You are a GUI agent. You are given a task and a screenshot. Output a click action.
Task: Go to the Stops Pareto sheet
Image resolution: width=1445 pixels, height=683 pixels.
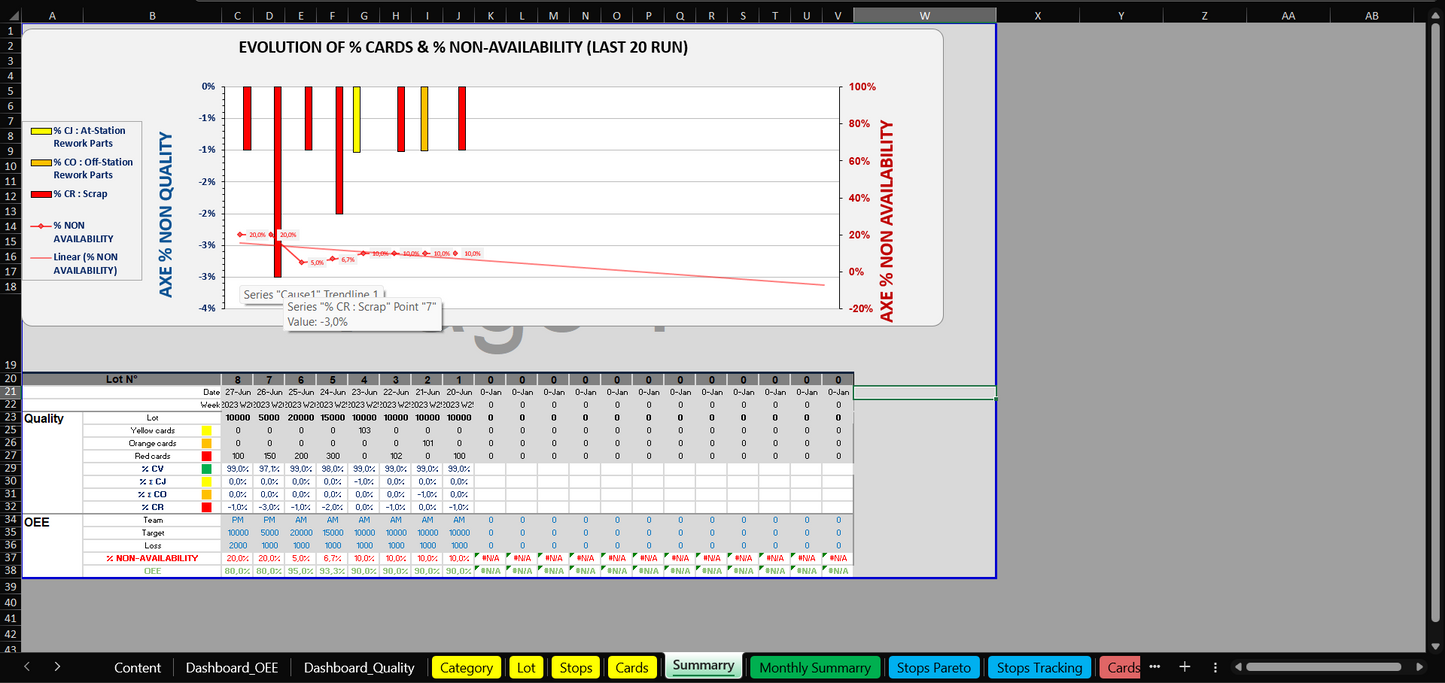933,668
